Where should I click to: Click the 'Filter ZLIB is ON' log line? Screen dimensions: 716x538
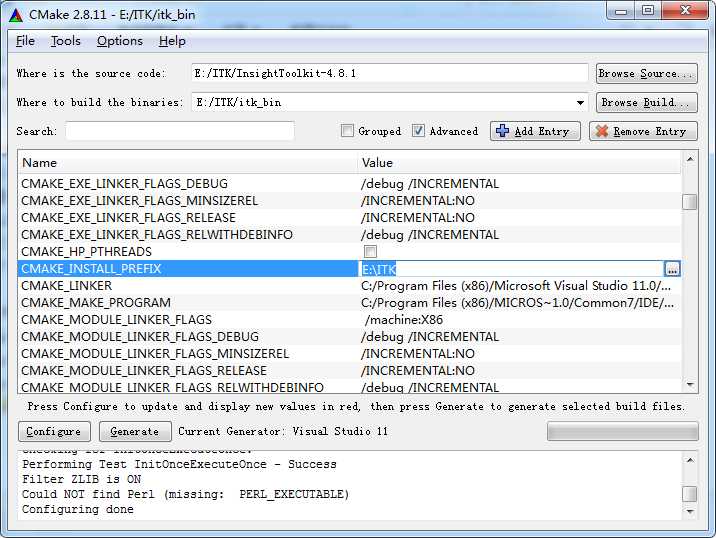coord(82,479)
